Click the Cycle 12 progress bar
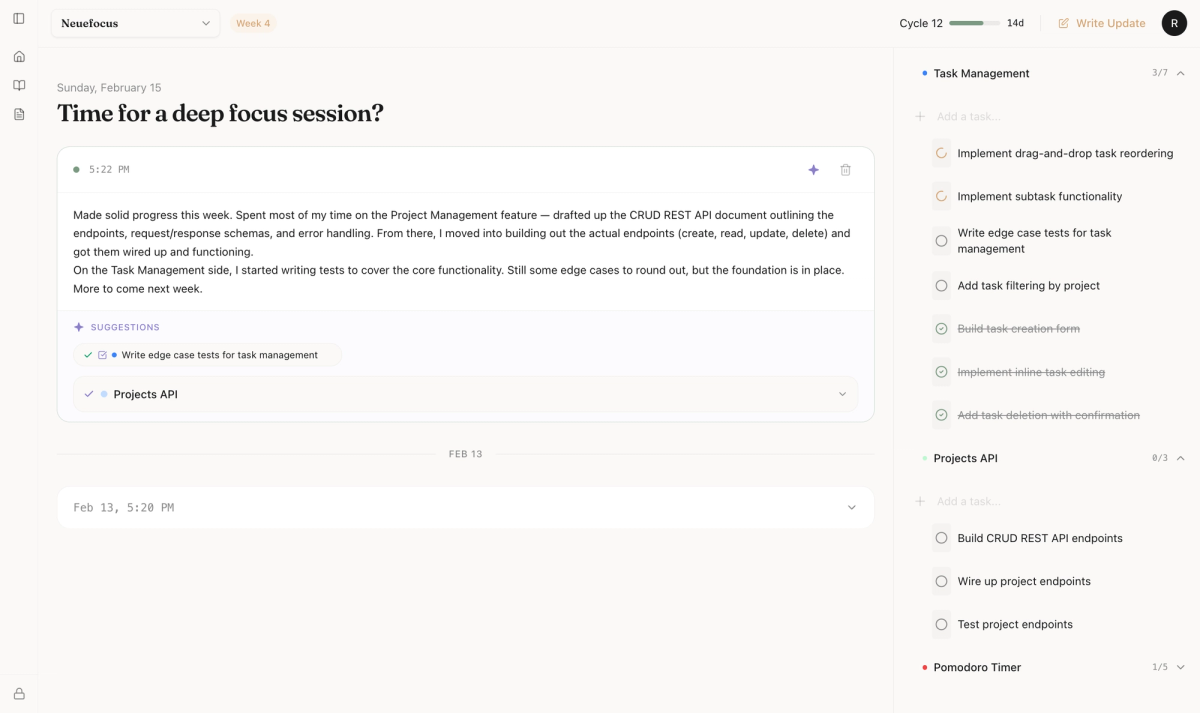The width and height of the screenshot is (1200, 713). click(974, 23)
